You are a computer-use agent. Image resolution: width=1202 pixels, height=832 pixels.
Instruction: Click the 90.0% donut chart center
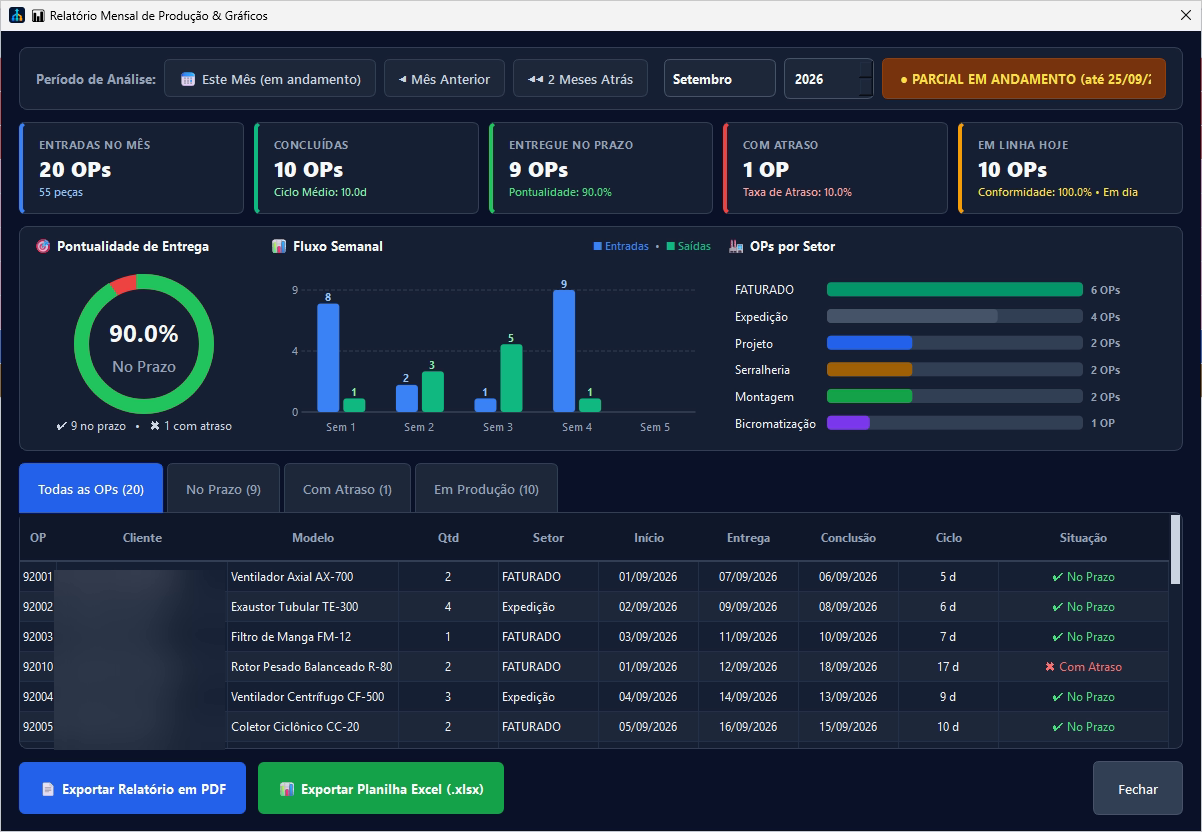coord(144,344)
